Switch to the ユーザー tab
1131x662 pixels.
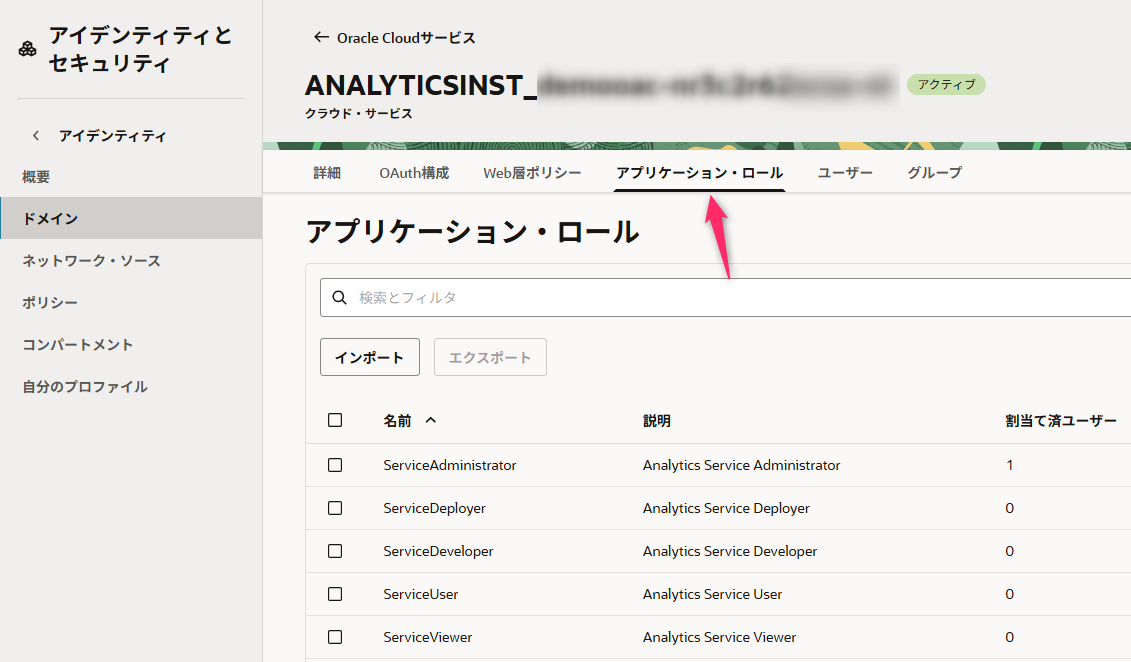click(845, 173)
